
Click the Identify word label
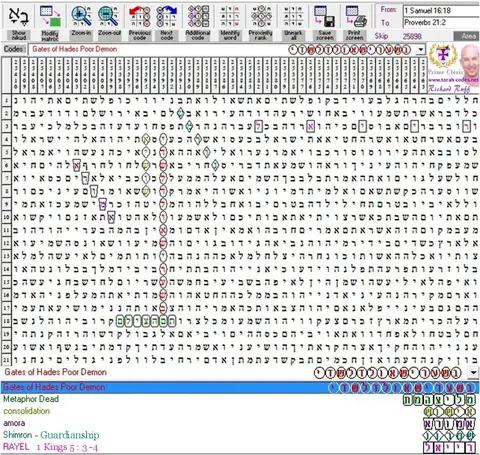pyautogui.click(x=230, y=35)
